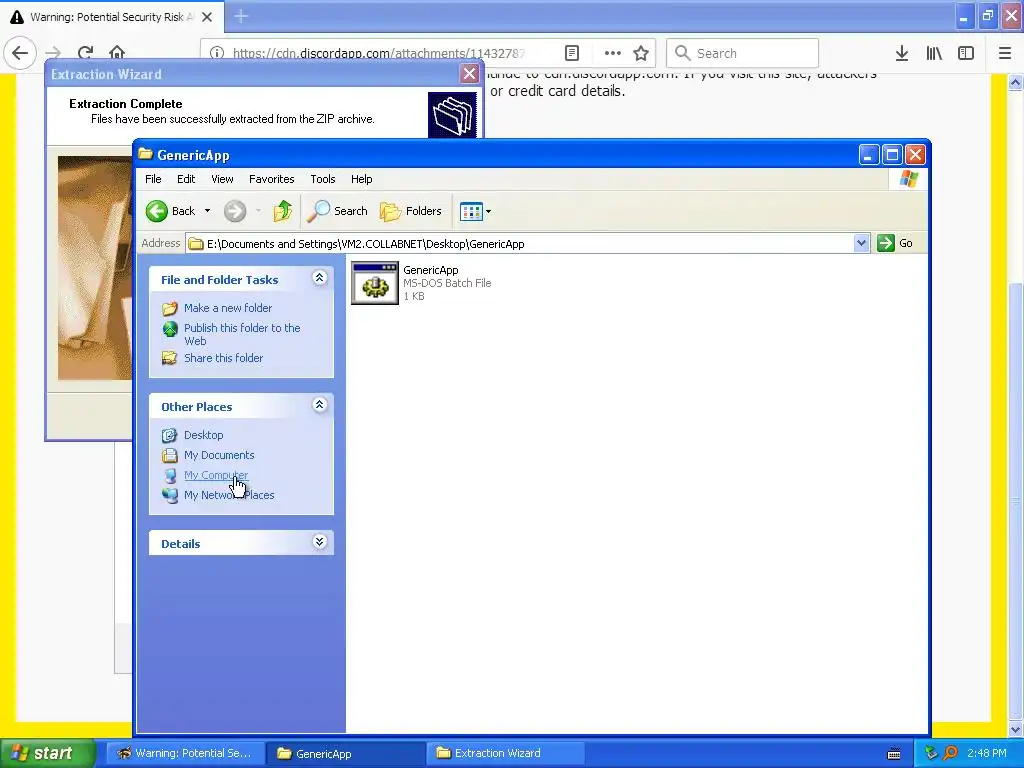Viewport: 1024px width, 768px height.
Task: Open Desktop from Other Places
Action: pos(203,435)
